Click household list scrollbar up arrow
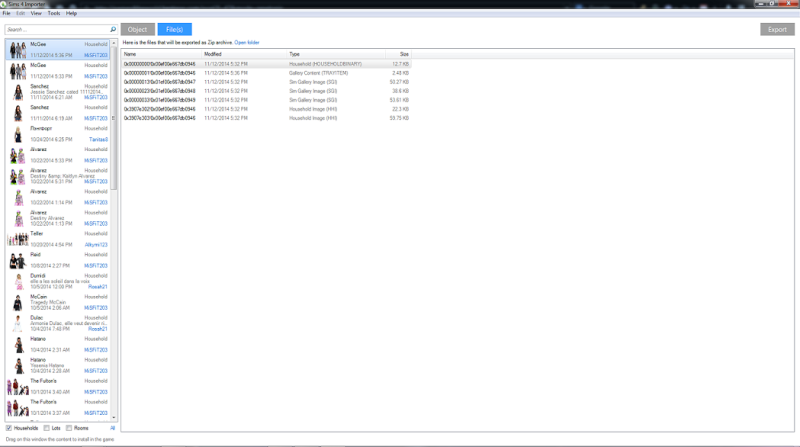800x447 pixels. point(113,43)
